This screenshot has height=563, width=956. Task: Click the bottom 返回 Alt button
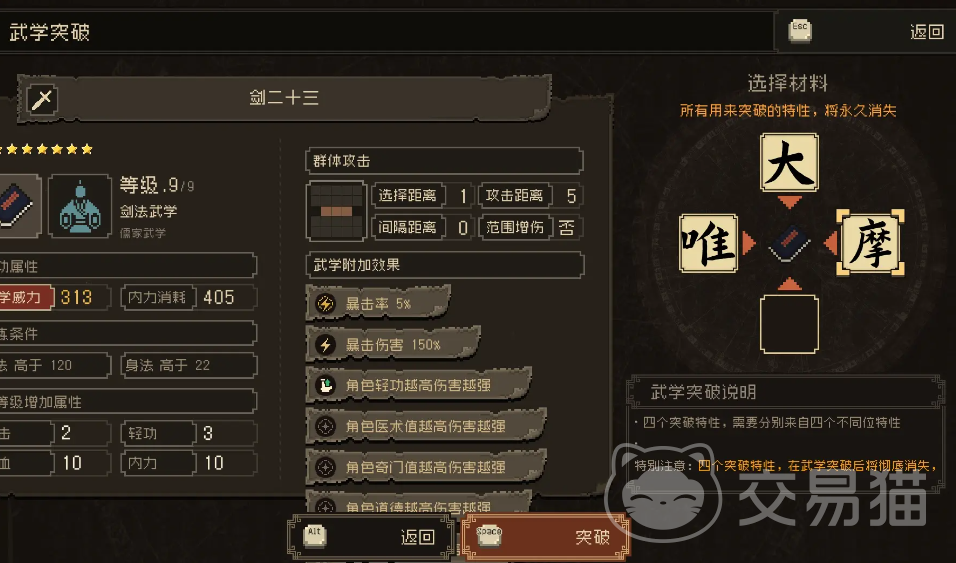click(x=371, y=537)
